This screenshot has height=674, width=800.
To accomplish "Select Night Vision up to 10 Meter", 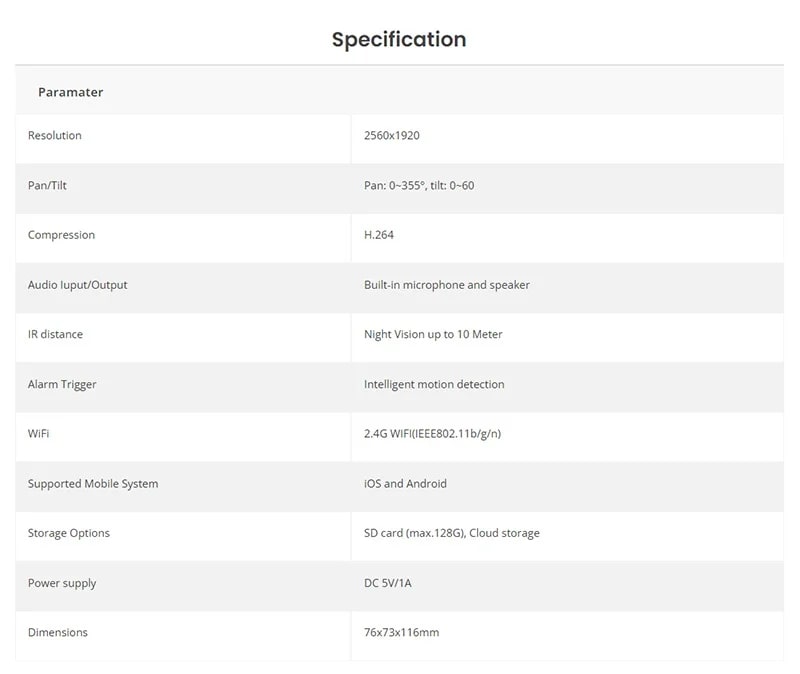I will [433, 334].
